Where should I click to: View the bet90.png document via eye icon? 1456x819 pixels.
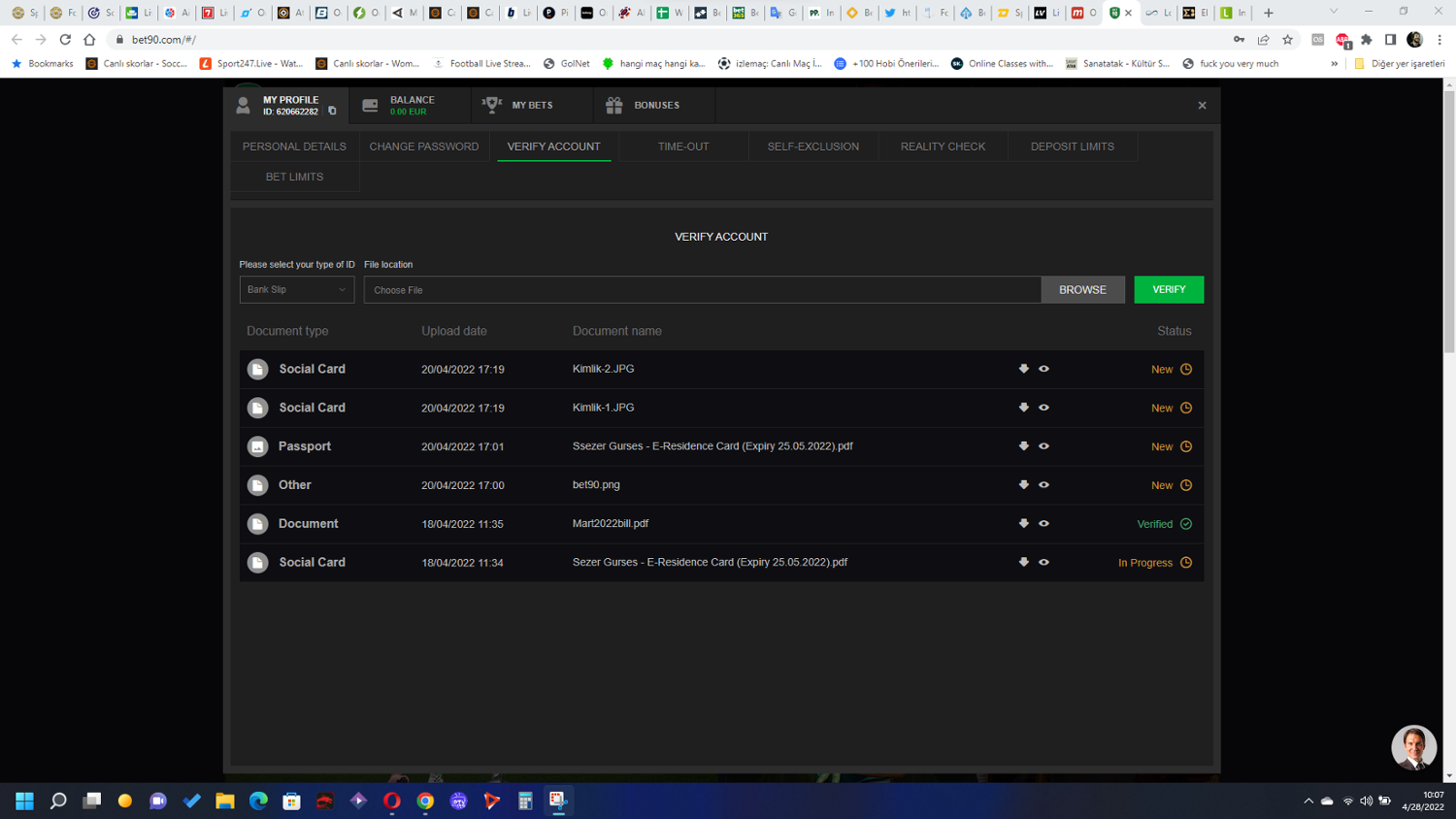click(x=1043, y=485)
